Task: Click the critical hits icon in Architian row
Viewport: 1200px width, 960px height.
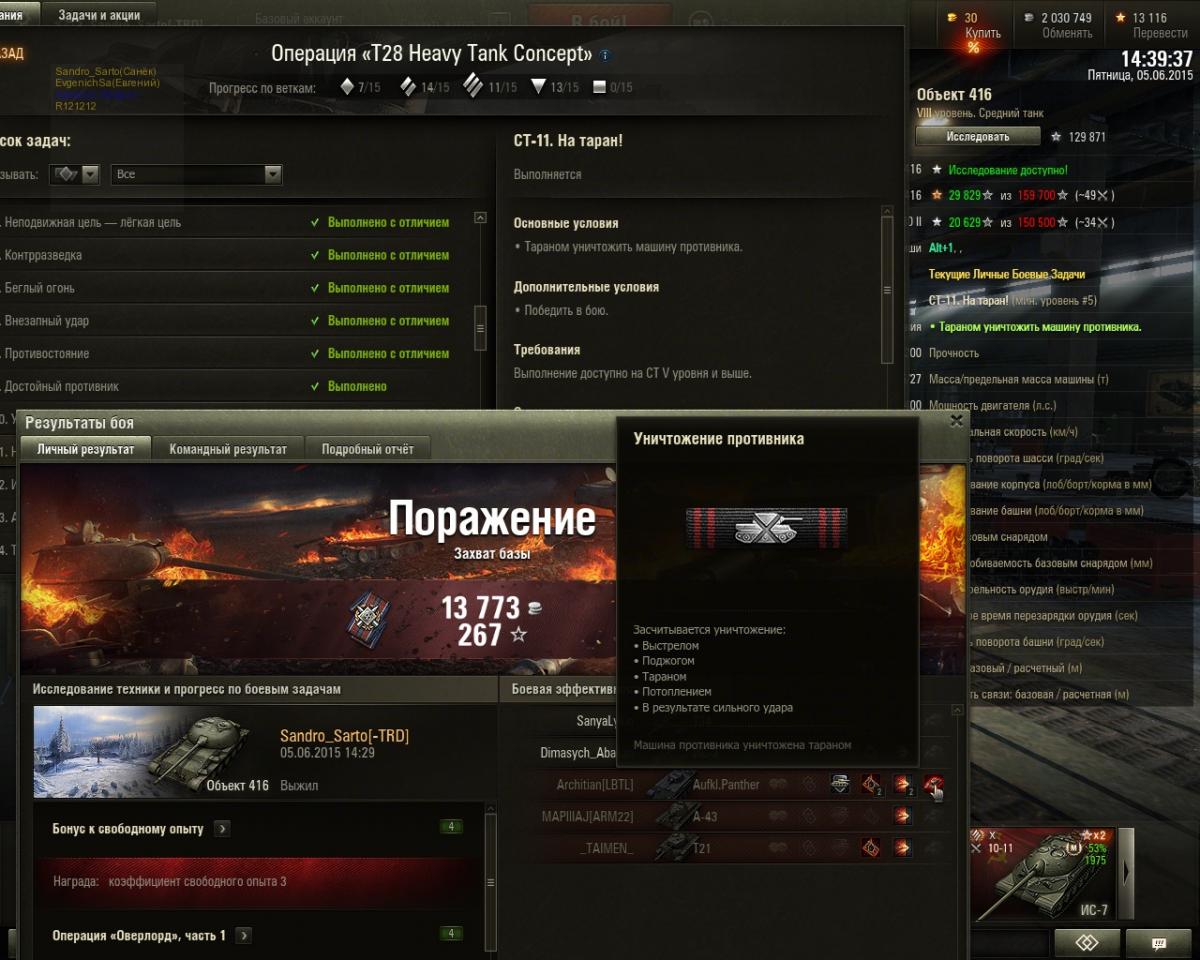Action: 870,784
